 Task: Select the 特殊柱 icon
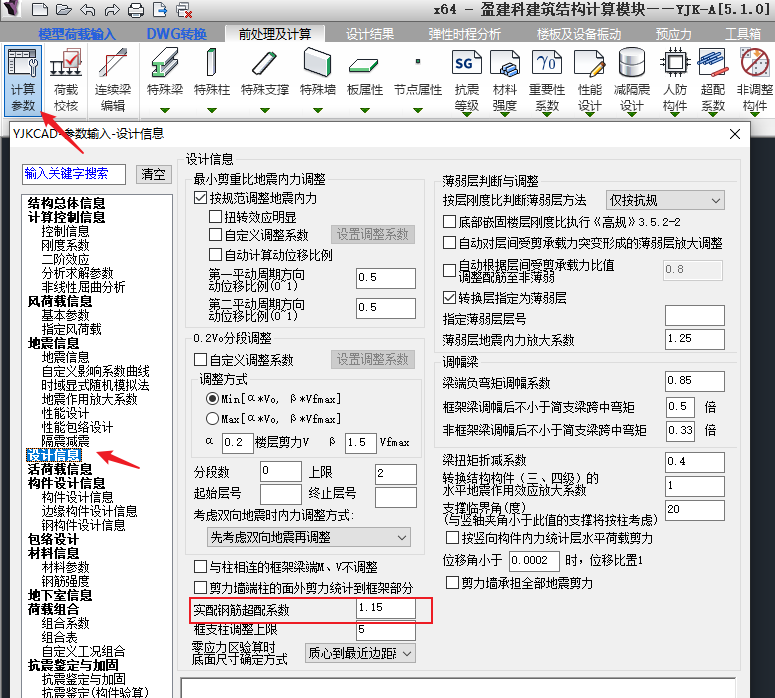pos(212,63)
